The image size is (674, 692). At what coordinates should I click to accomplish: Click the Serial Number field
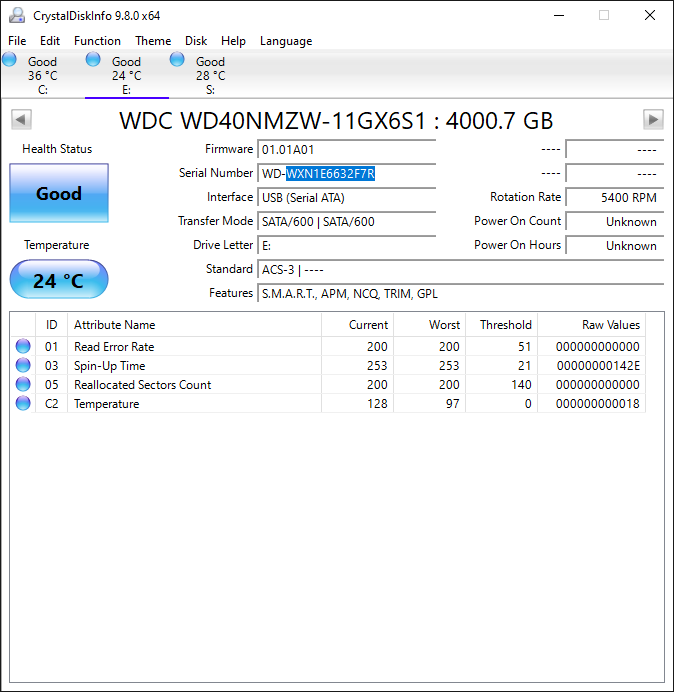point(347,173)
